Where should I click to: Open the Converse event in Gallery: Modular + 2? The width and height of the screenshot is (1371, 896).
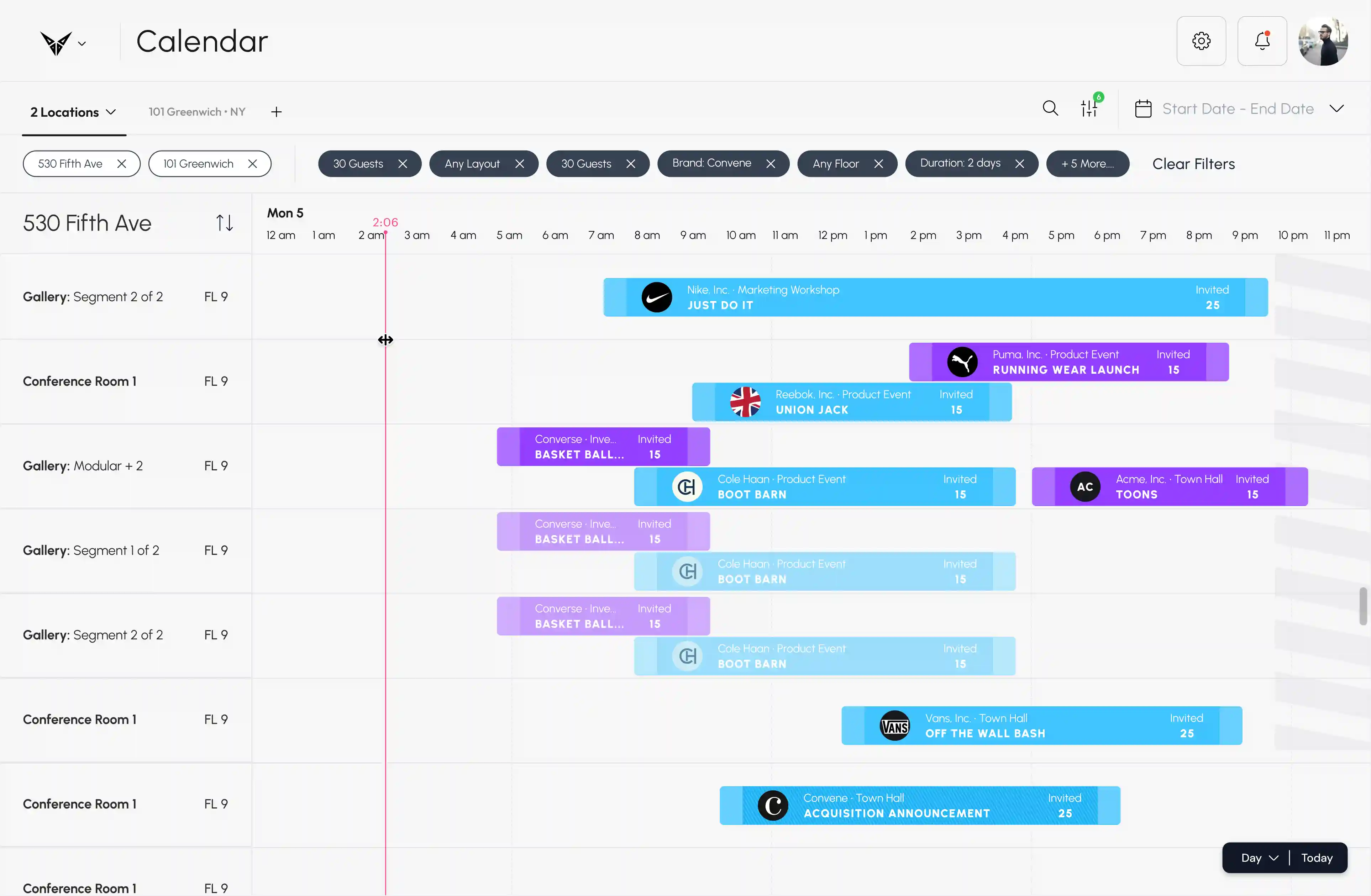603,447
